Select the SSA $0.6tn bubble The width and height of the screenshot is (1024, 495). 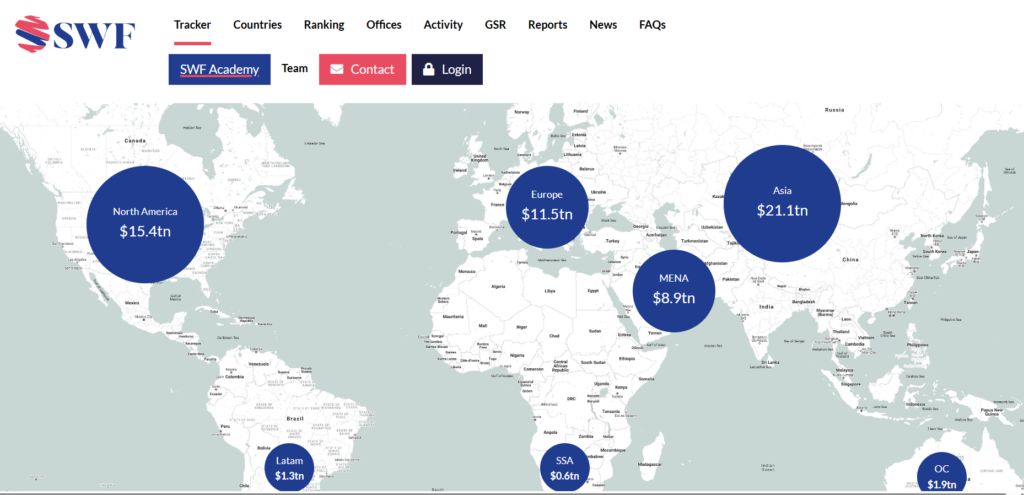coord(564,468)
